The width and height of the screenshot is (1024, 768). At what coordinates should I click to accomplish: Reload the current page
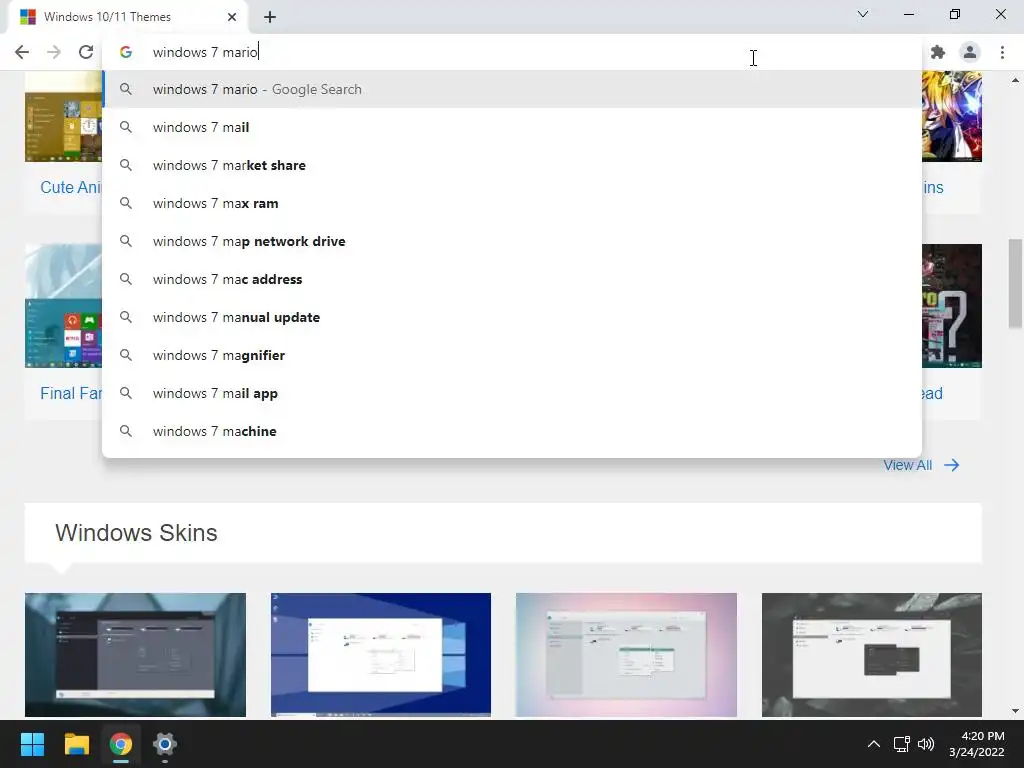click(86, 52)
